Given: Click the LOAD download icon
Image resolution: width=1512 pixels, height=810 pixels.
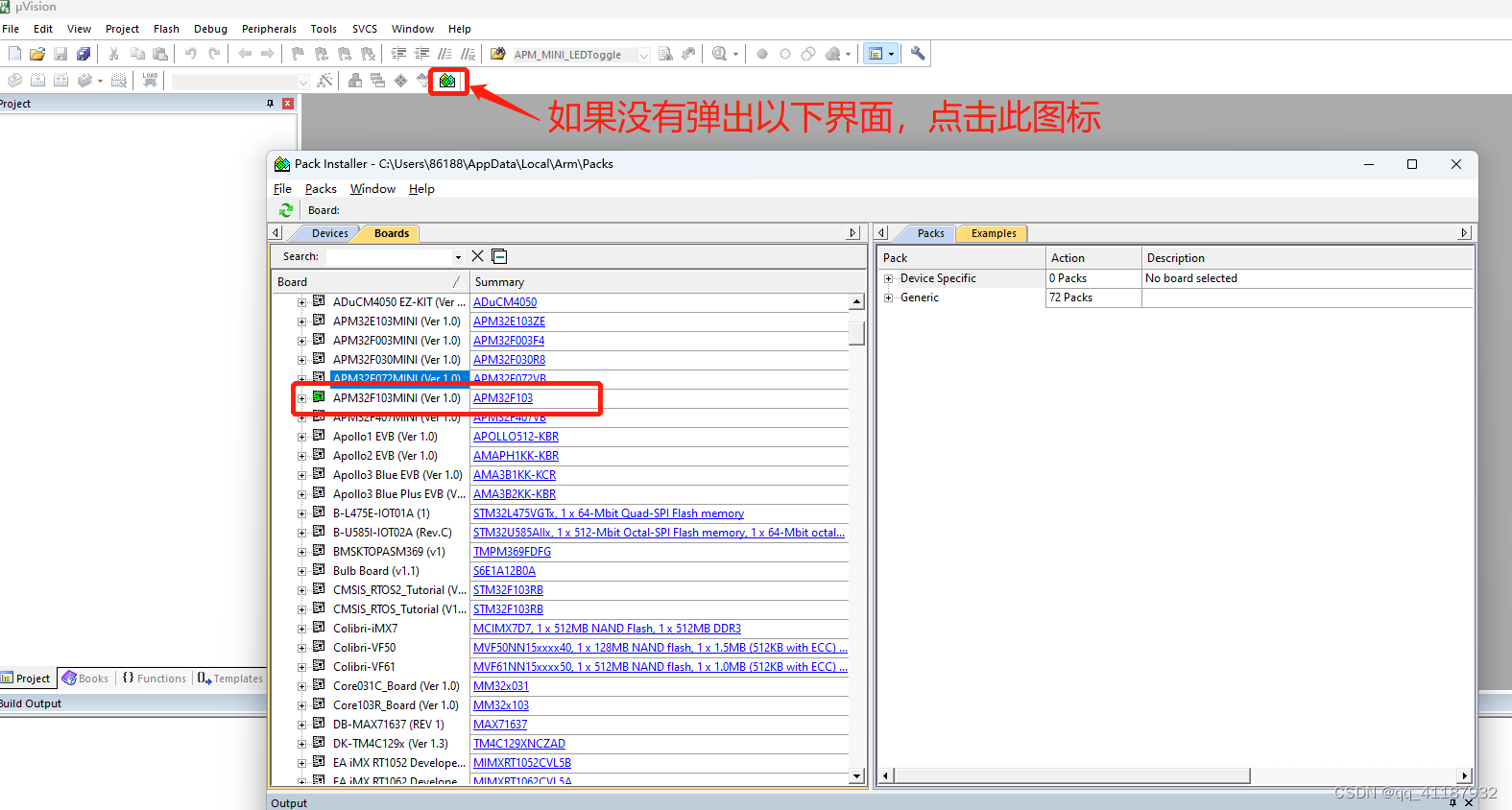Looking at the screenshot, I should point(150,81).
